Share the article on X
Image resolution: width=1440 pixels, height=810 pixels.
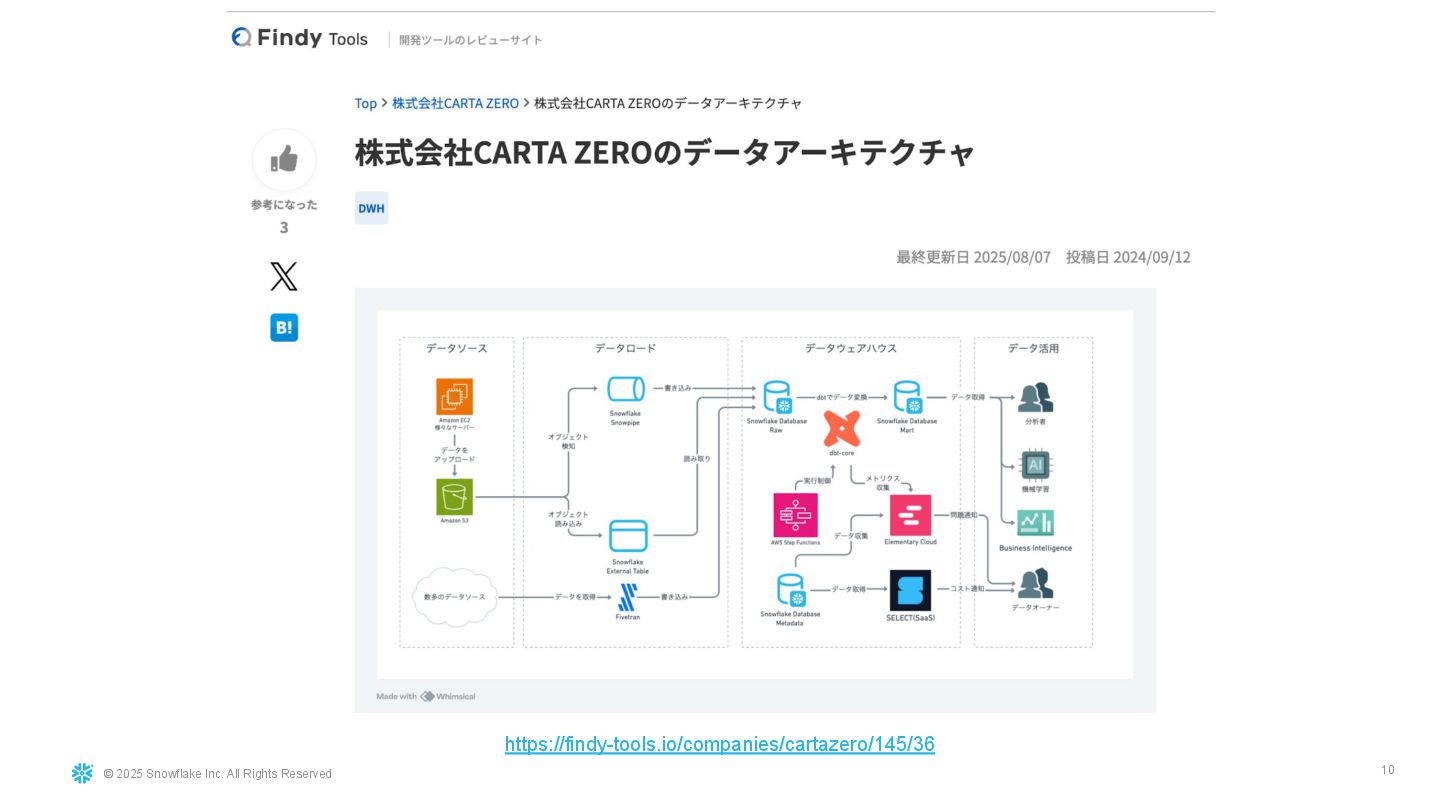click(284, 277)
